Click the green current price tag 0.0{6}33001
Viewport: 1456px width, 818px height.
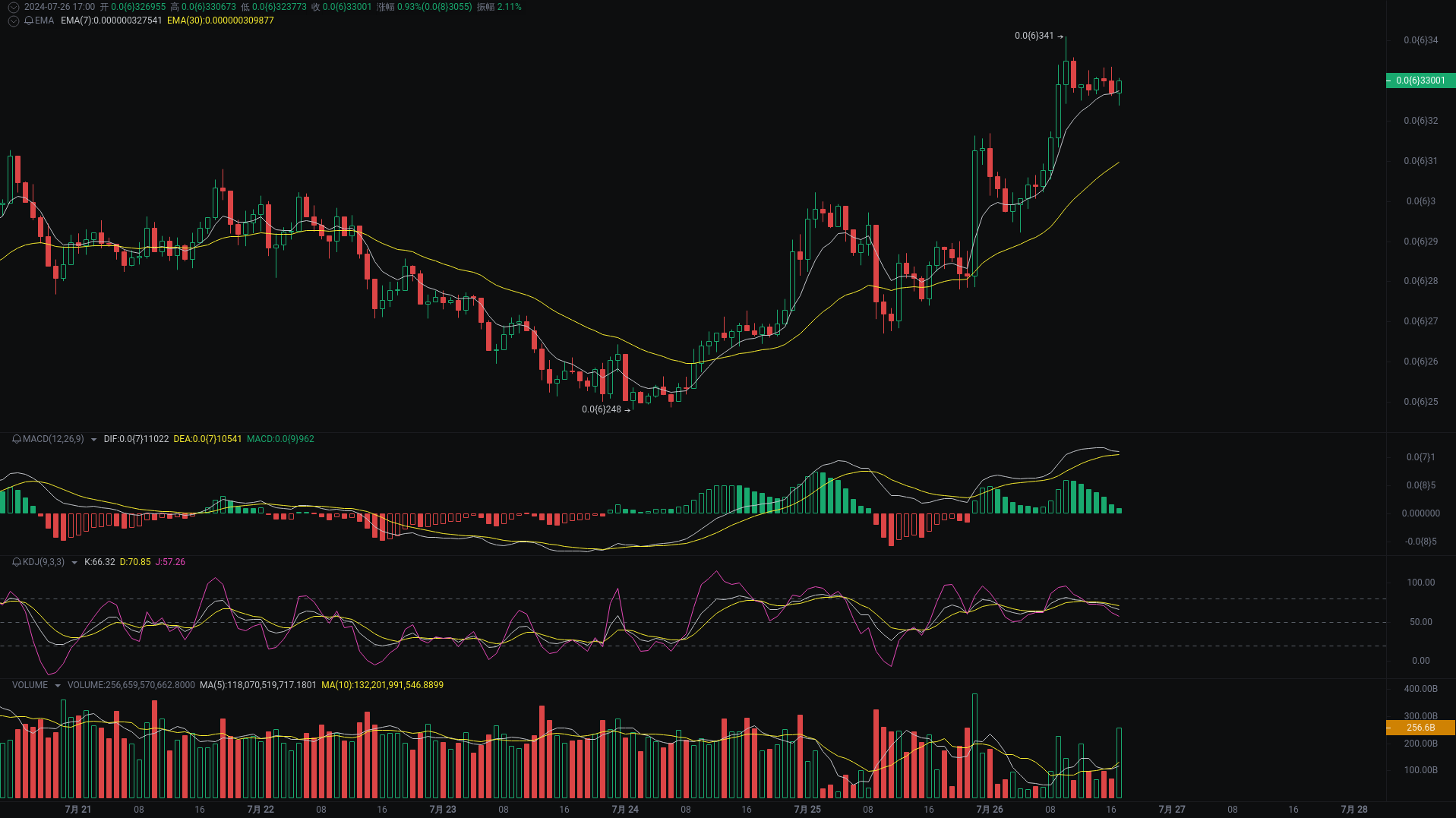(1420, 81)
